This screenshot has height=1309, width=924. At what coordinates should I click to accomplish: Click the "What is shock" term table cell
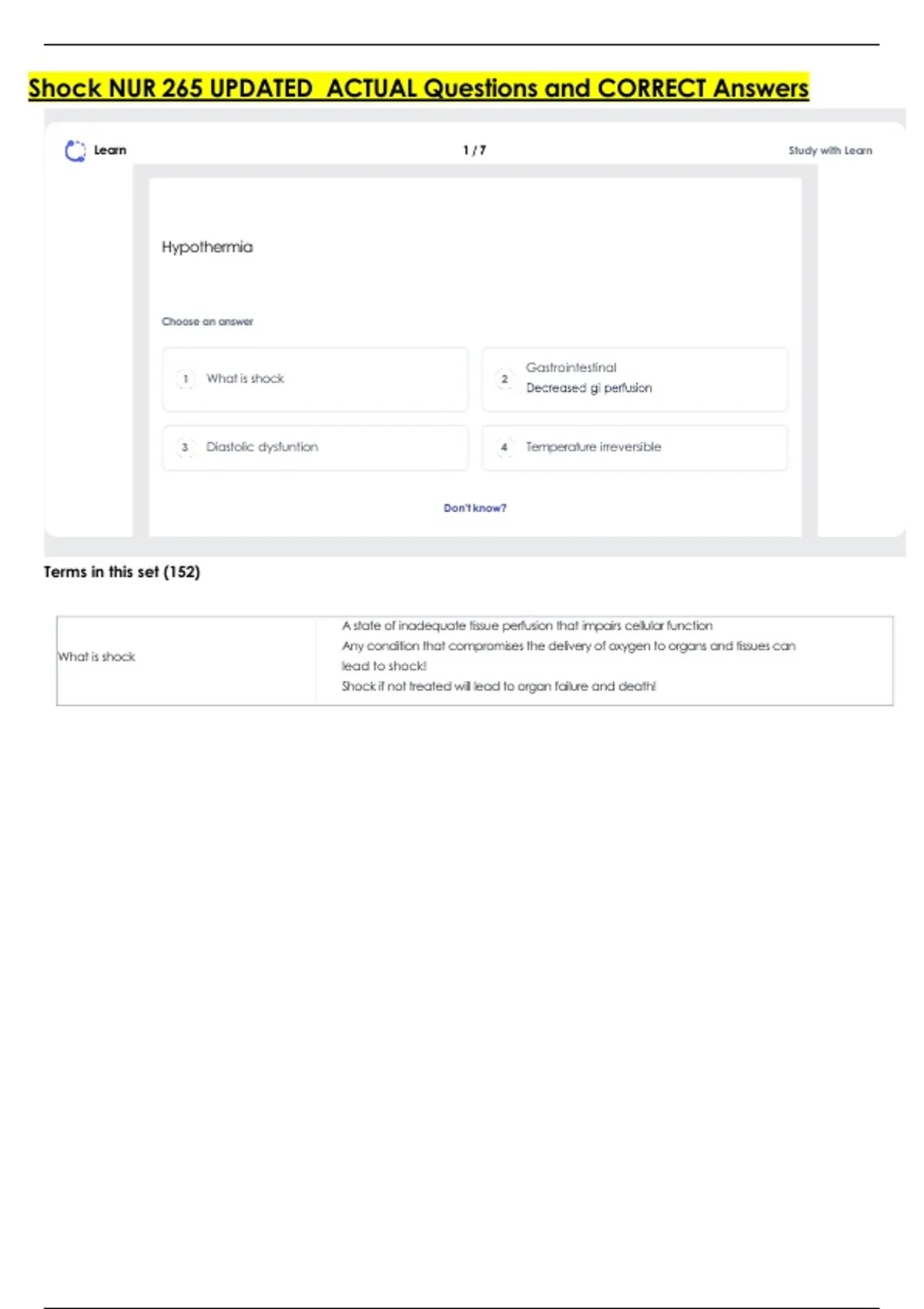coord(97,657)
